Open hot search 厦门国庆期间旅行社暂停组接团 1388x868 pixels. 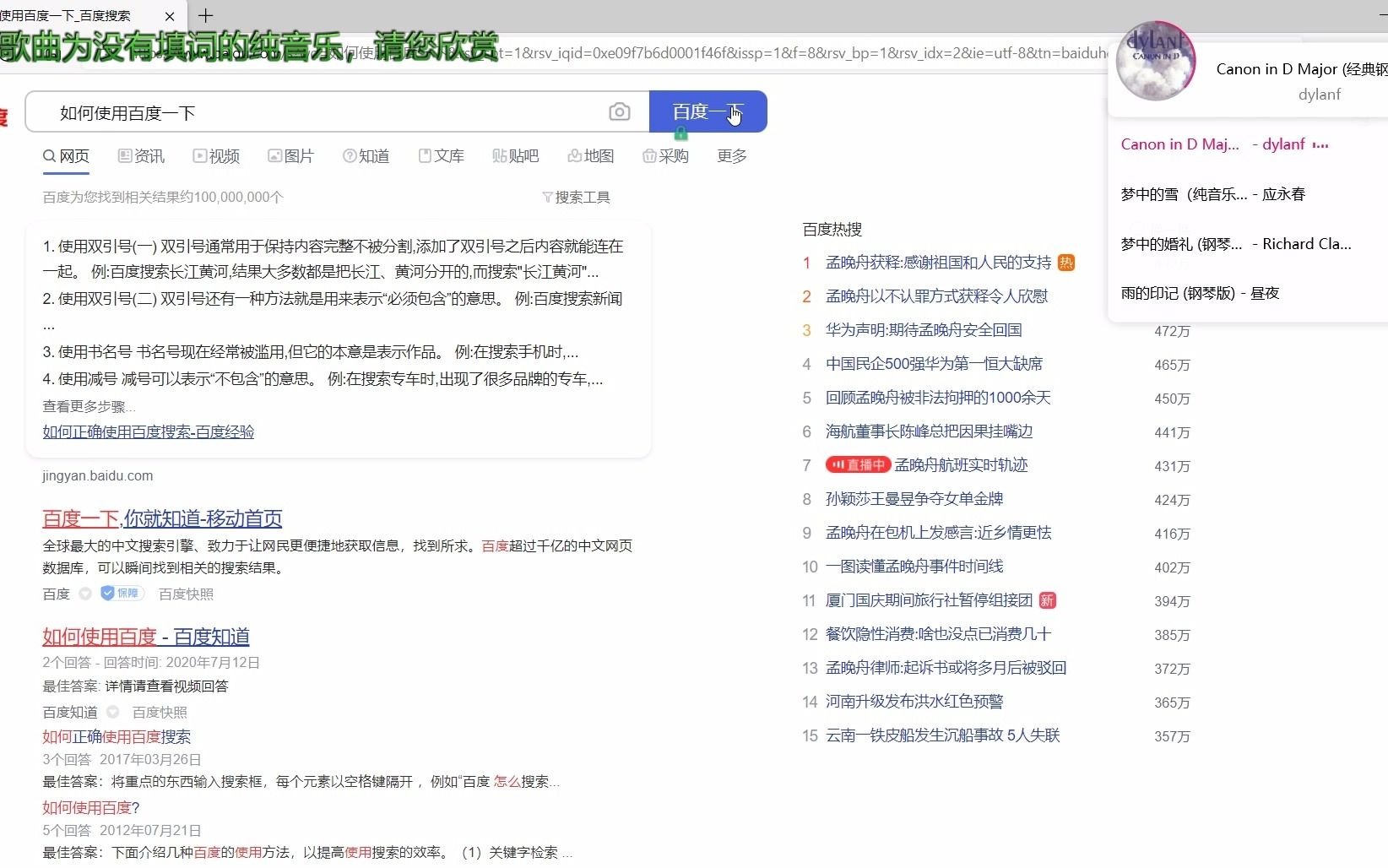(929, 600)
